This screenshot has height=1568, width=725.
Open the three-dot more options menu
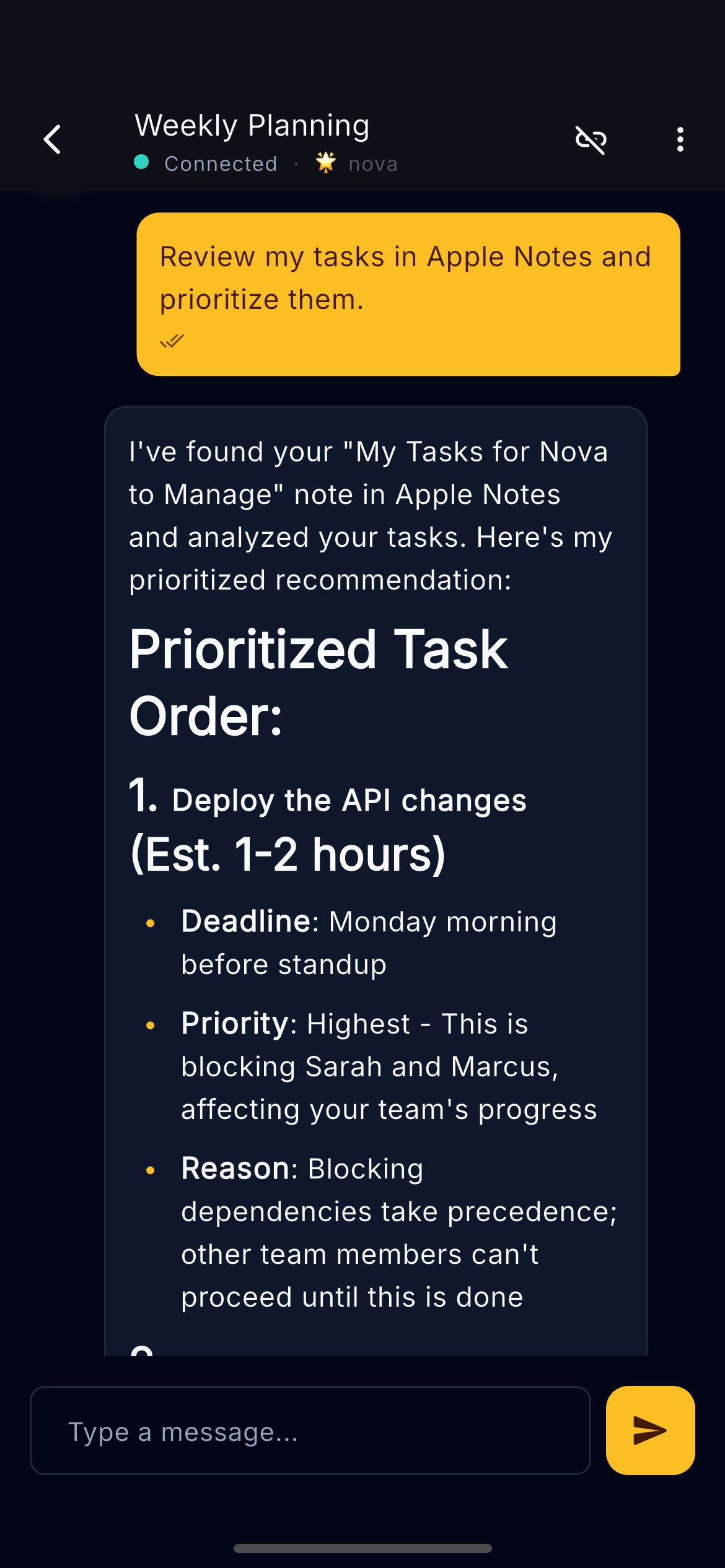(x=680, y=140)
